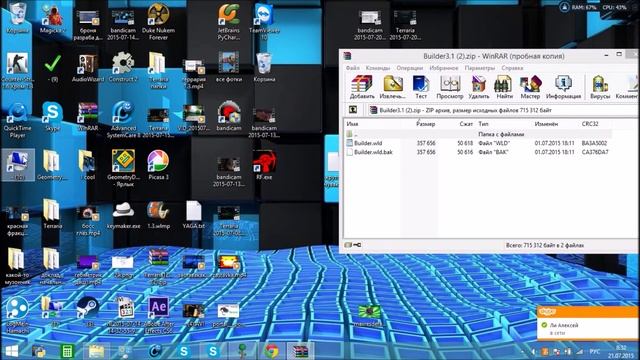
Task: Sort file list by the Тип column header
Action: 483,124
